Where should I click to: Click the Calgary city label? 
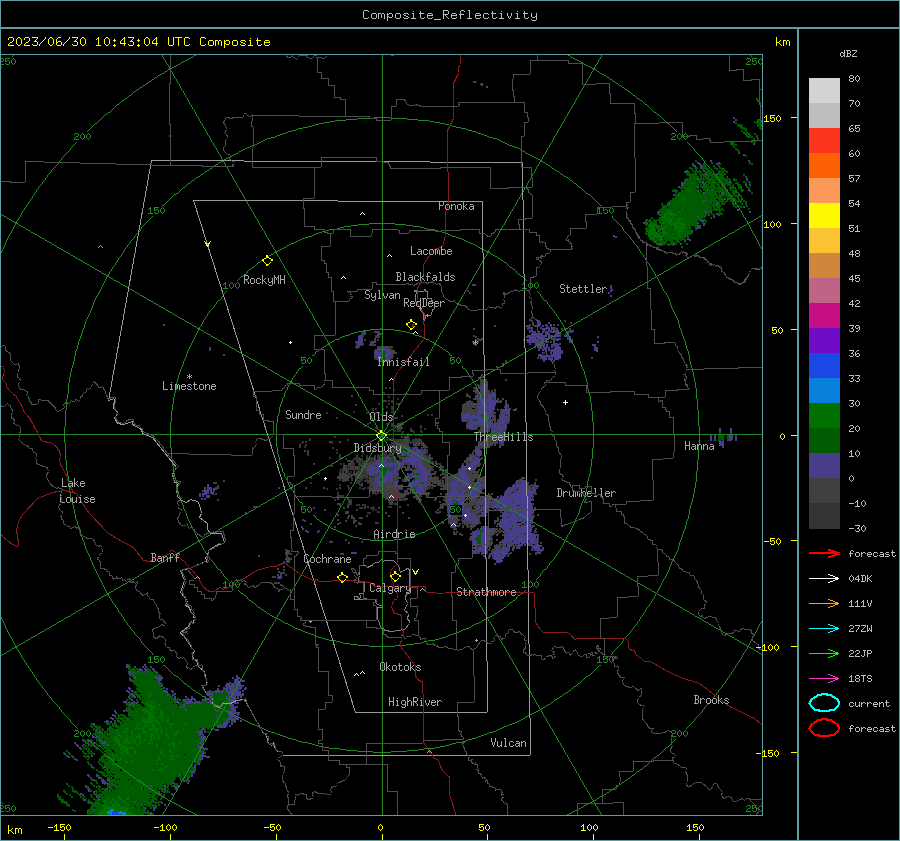390,588
